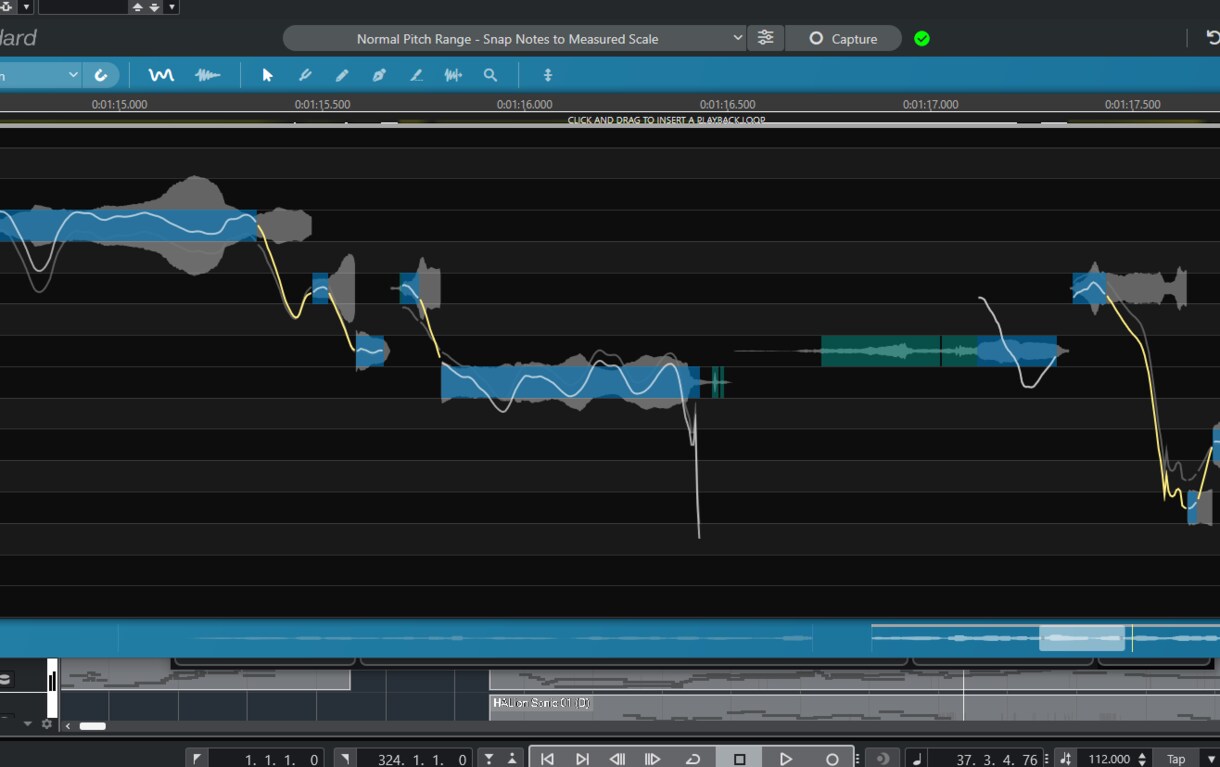Toggle the waveform display view
The height and width of the screenshot is (767, 1220).
point(207,75)
